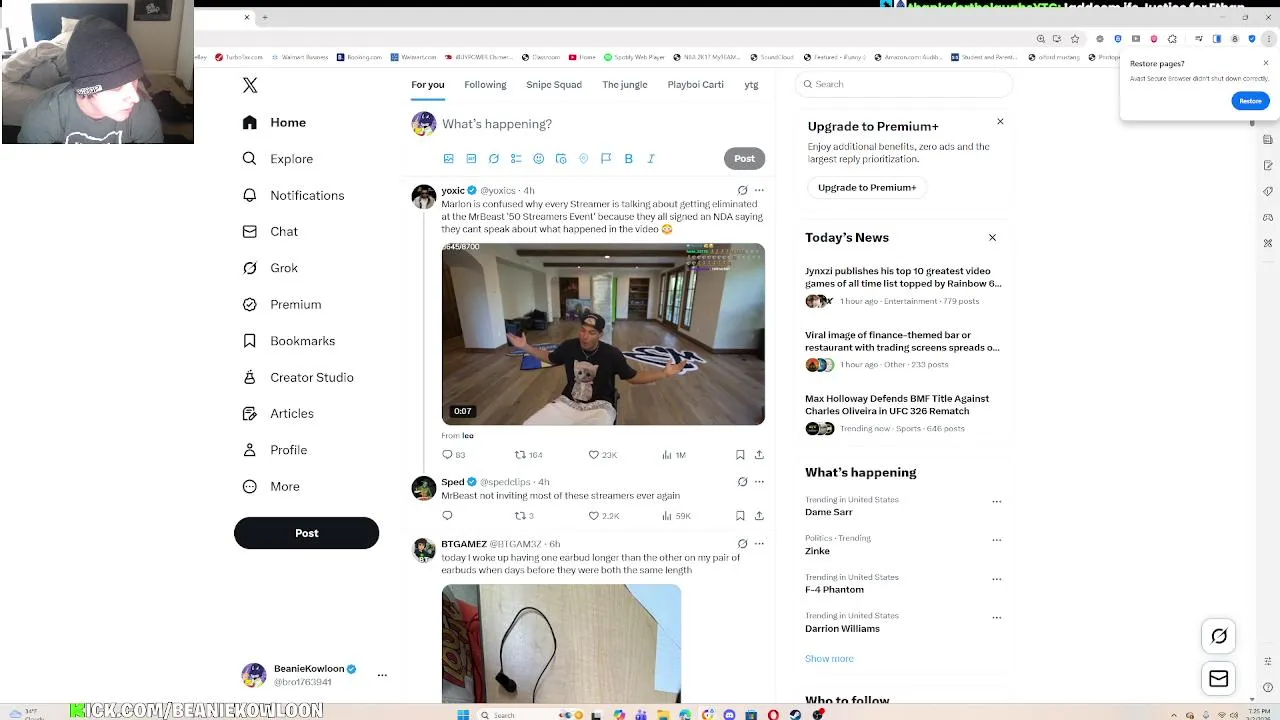Add a poll in the composer
This screenshot has width=1280, height=720.
pos(516,159)
